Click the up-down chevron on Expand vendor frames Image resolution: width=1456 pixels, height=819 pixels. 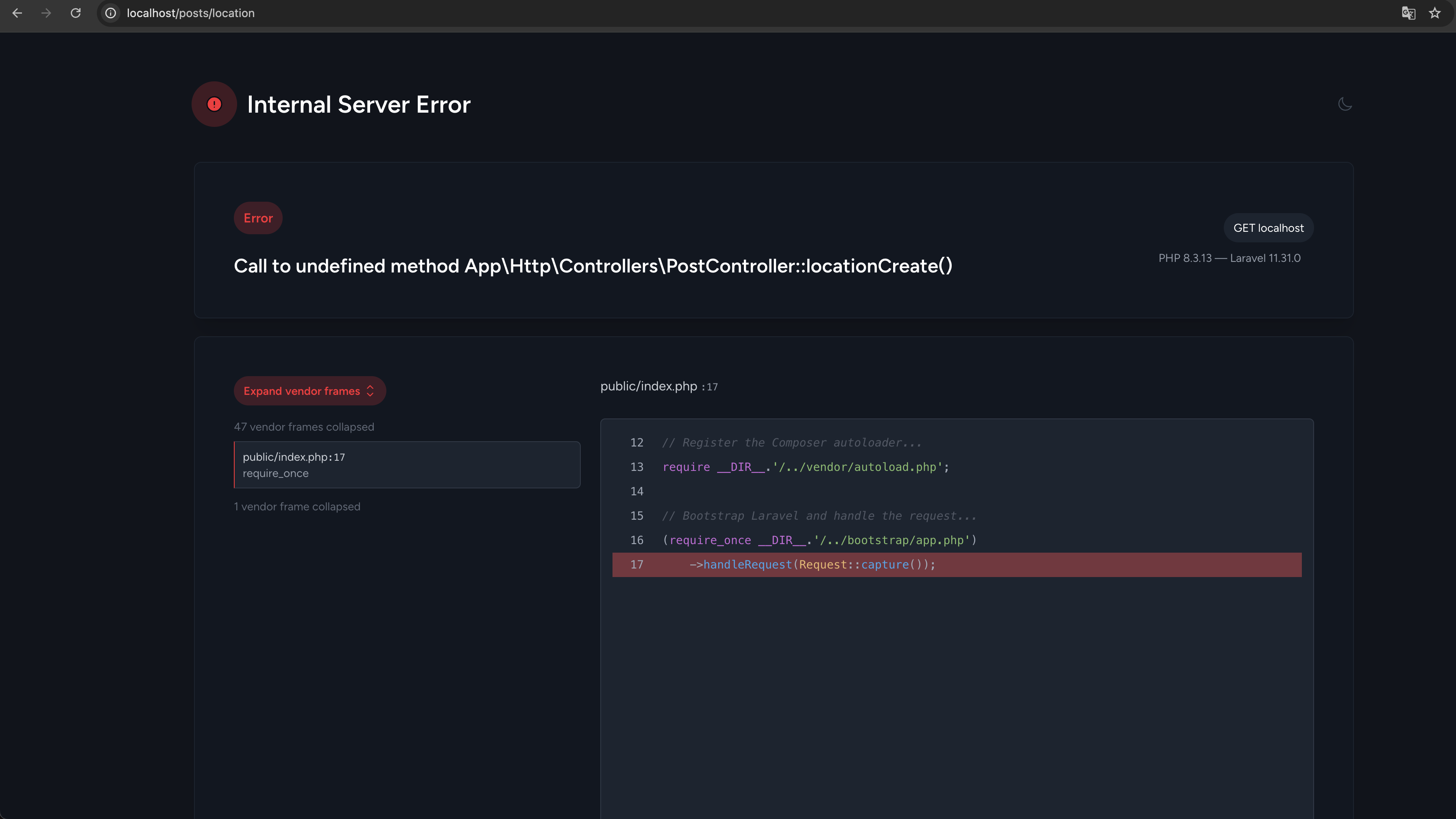[x=370, y=391]
